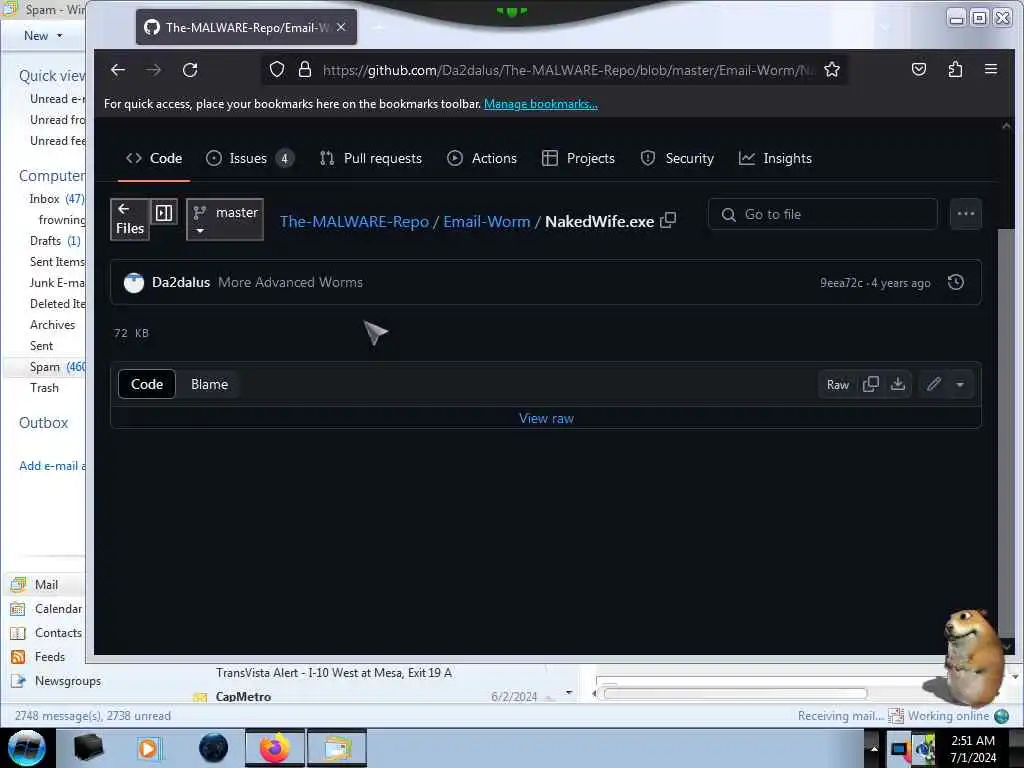Download the raw file icon
The width and height of the screenshot is (1024, 768).
[898, 384]
